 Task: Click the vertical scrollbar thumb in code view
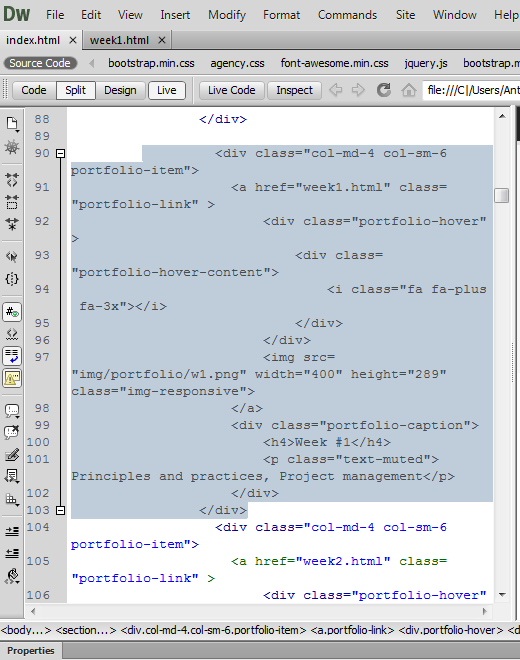click(501, 195)
